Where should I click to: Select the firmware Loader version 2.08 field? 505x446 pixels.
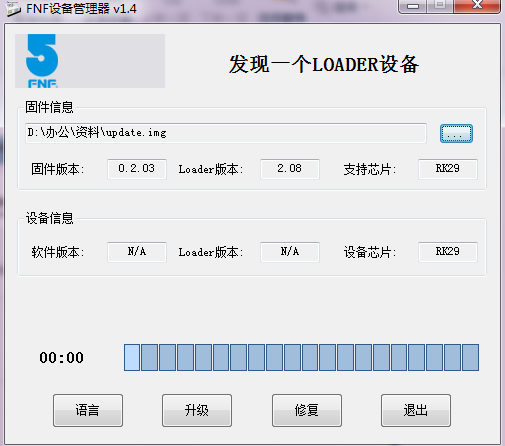(290, 169)
